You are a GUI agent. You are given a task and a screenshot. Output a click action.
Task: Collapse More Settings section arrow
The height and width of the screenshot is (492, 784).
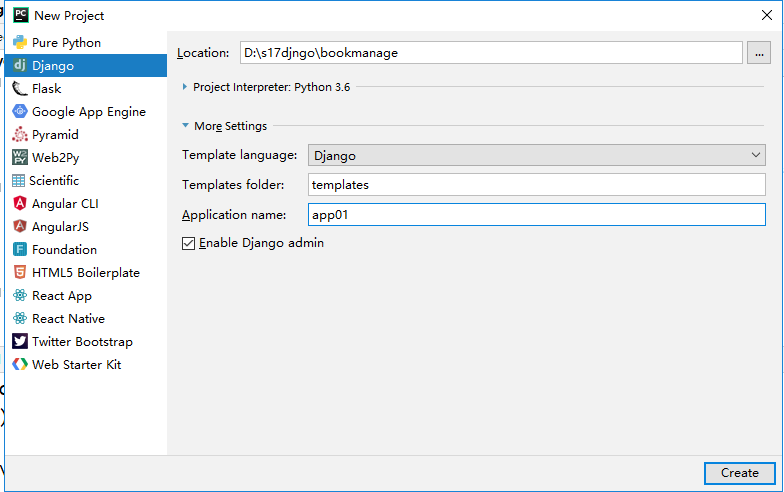point(185,125)
